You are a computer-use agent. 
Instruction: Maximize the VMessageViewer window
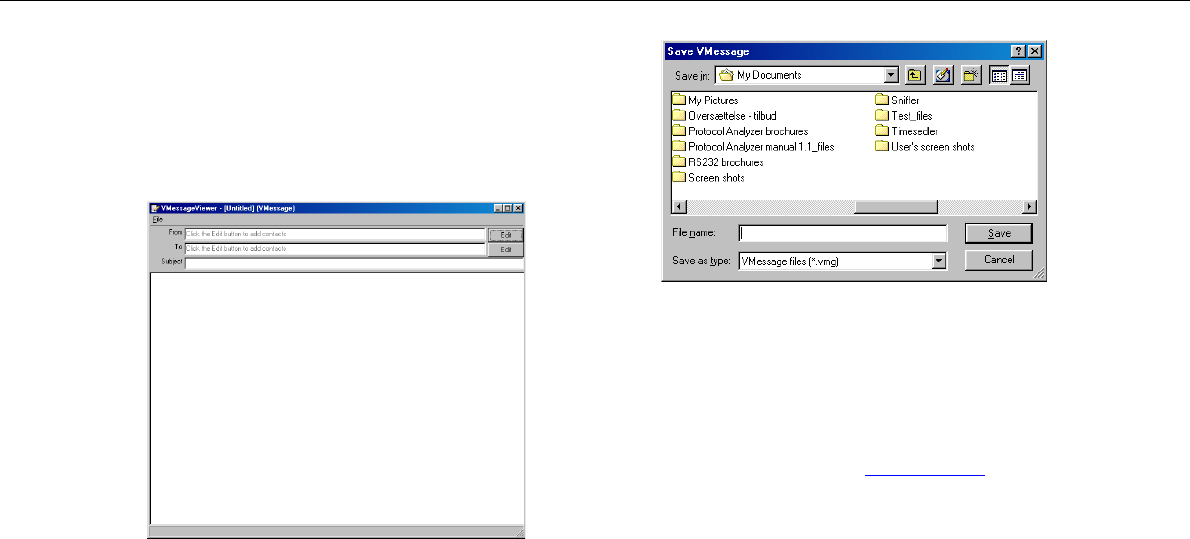click(x=508, y=208)
